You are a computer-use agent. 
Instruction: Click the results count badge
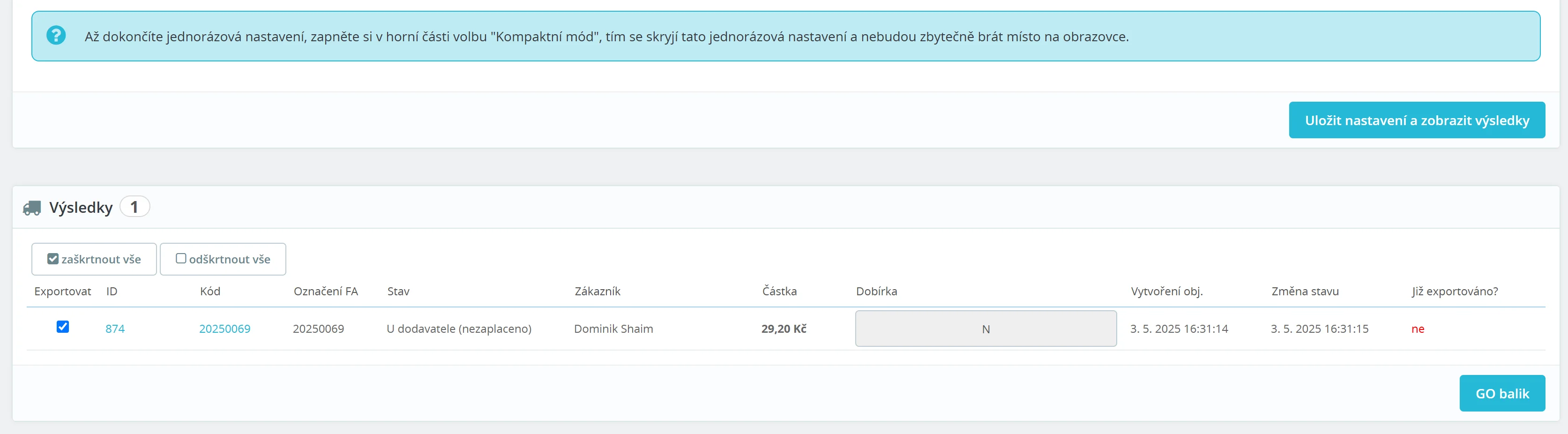[x=134, y=207]
